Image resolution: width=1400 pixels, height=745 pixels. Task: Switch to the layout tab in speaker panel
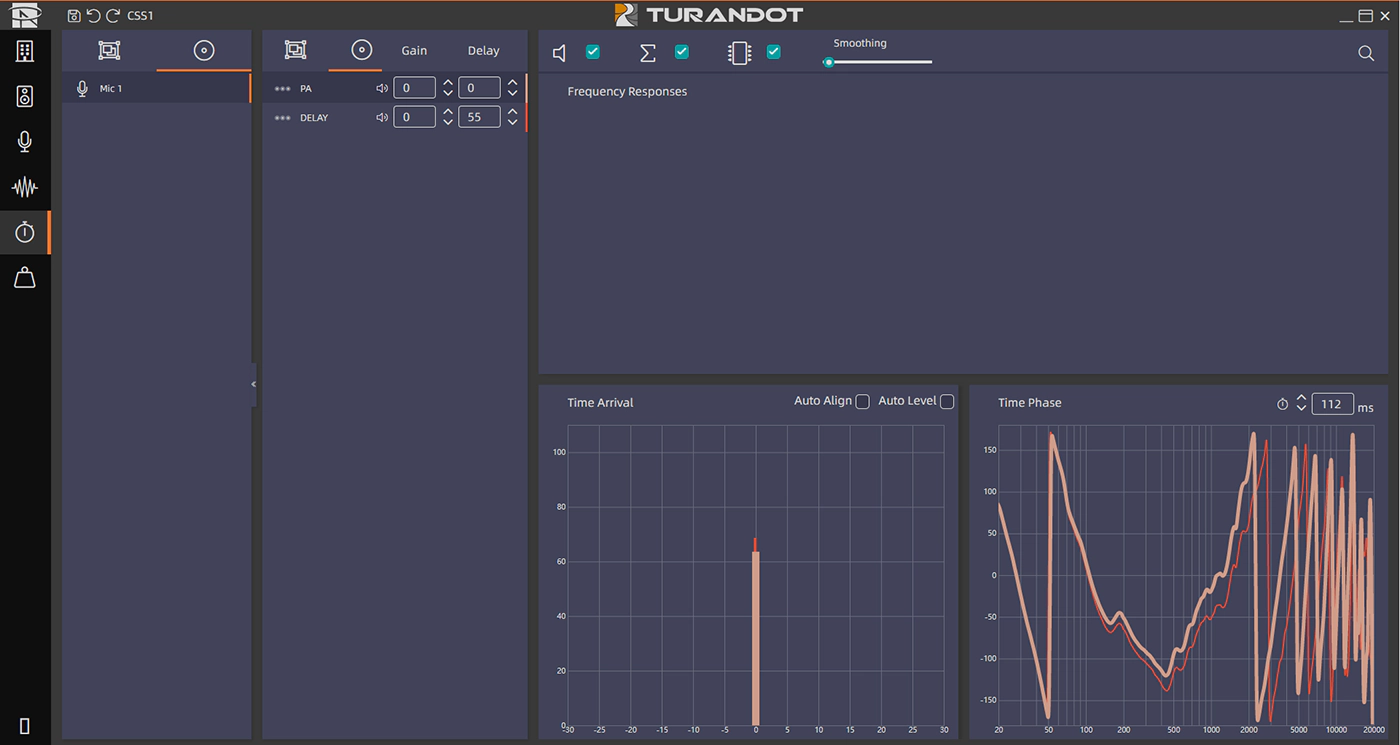pyautogui.click(x=295, y=50)
